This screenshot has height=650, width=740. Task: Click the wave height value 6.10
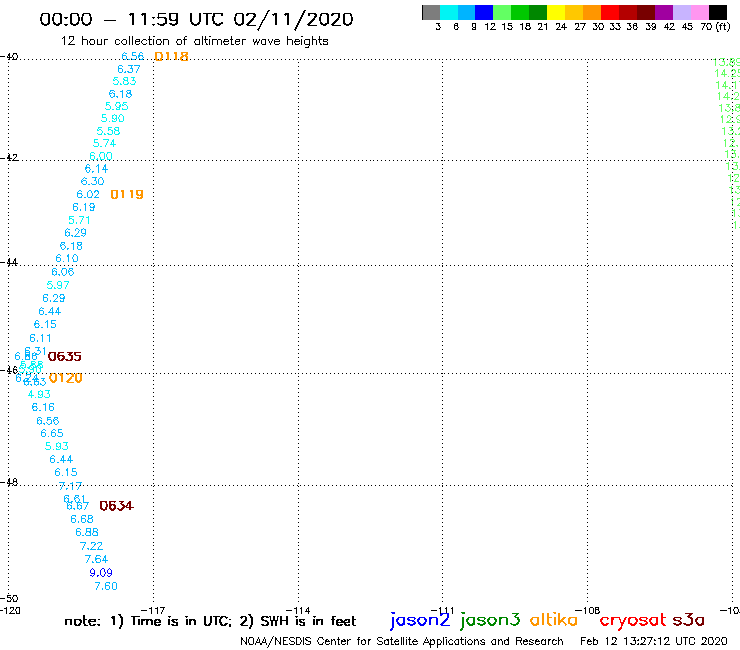67,259
